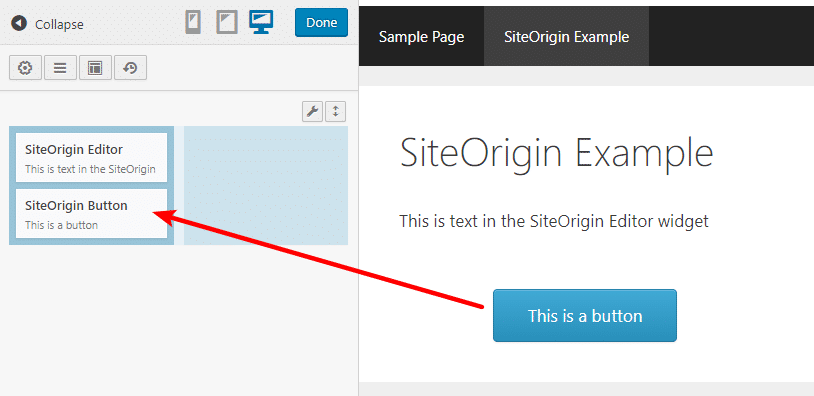
Task: Collapse the live editor sidebar
Action: (47, 24)
